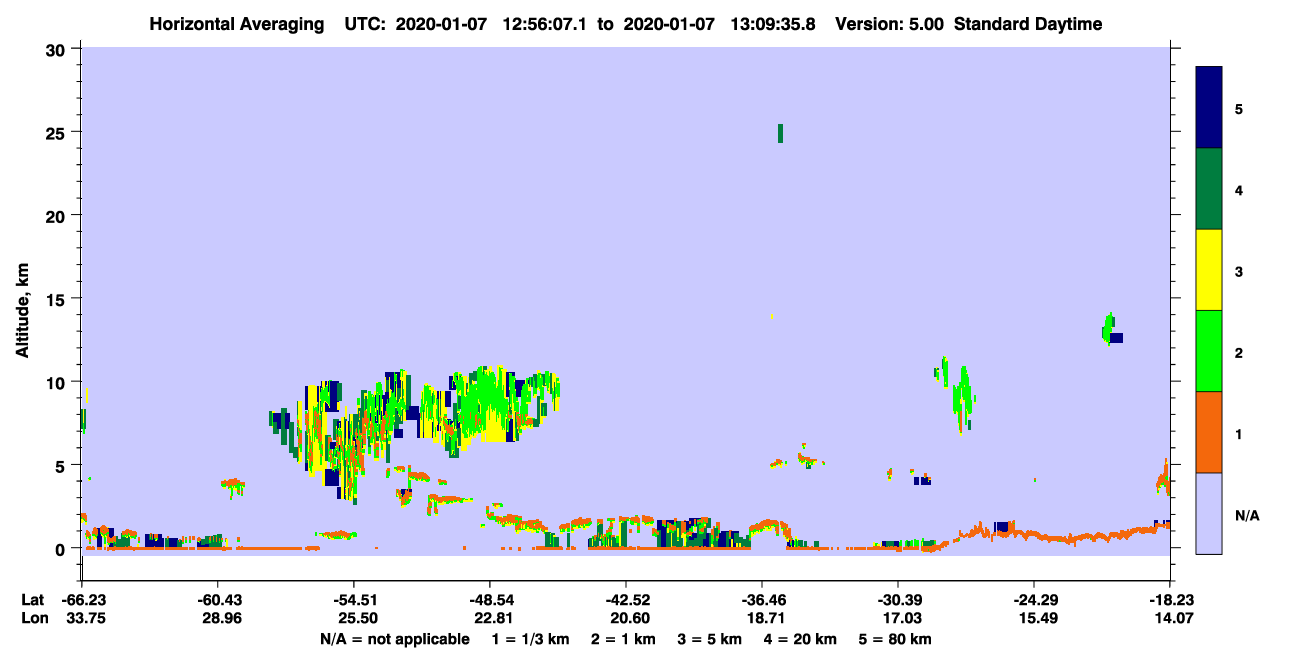Click latitude value -42.52

[x=626, y=600]
